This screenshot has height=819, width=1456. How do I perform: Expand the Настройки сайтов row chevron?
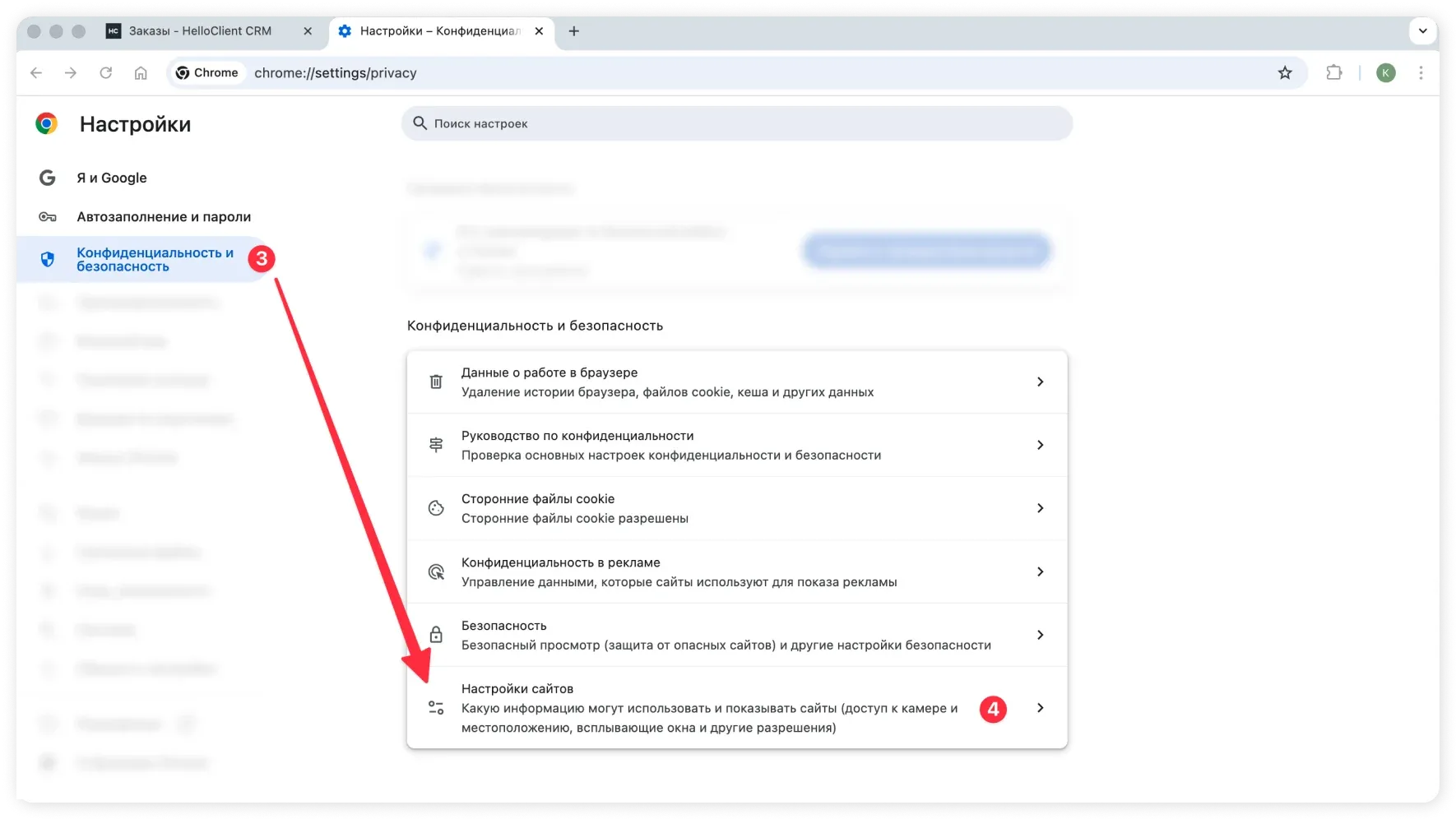[1040, 707]
